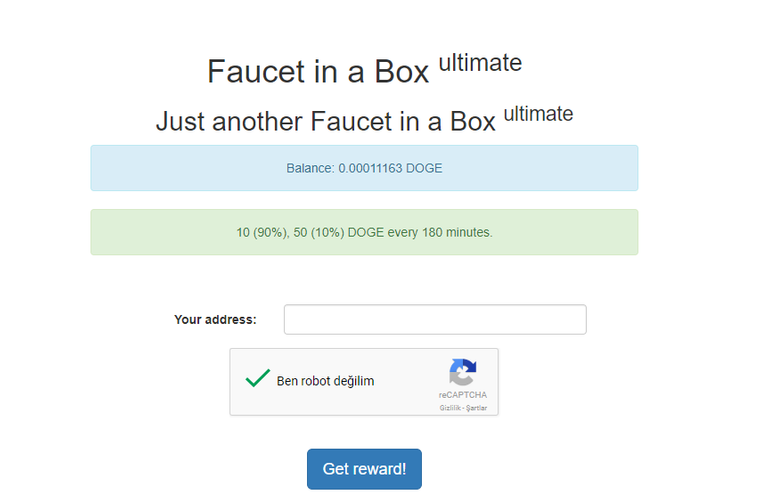This screenshot has width=768, height=503.
Task: Focus the Your address input field
Action: 435,319
